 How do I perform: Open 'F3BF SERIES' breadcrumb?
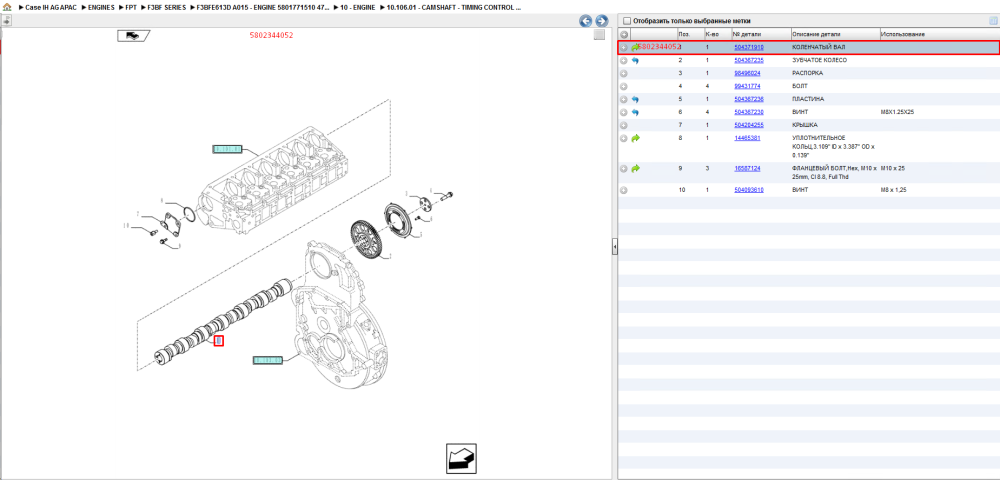point(166,7)
